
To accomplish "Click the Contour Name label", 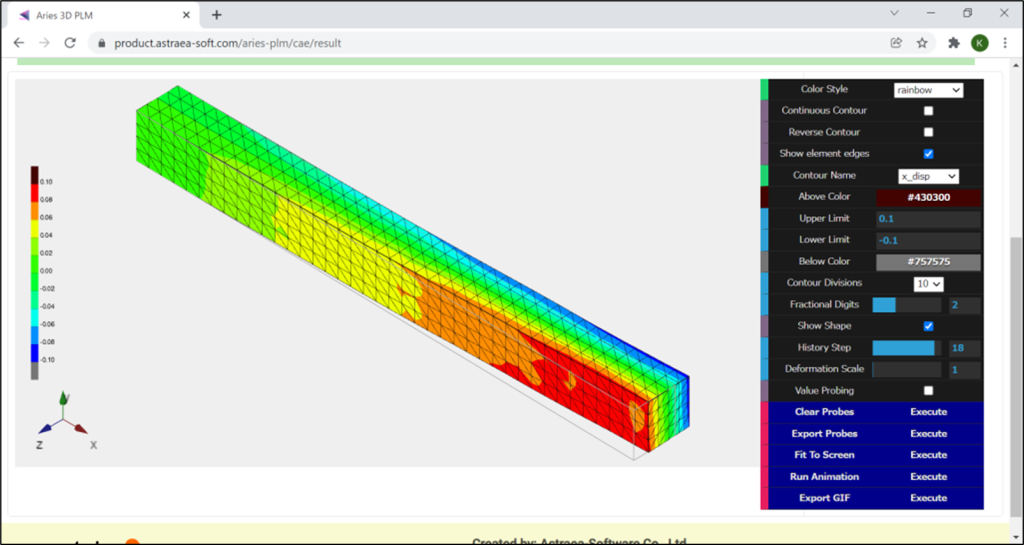I will point(824,176).
